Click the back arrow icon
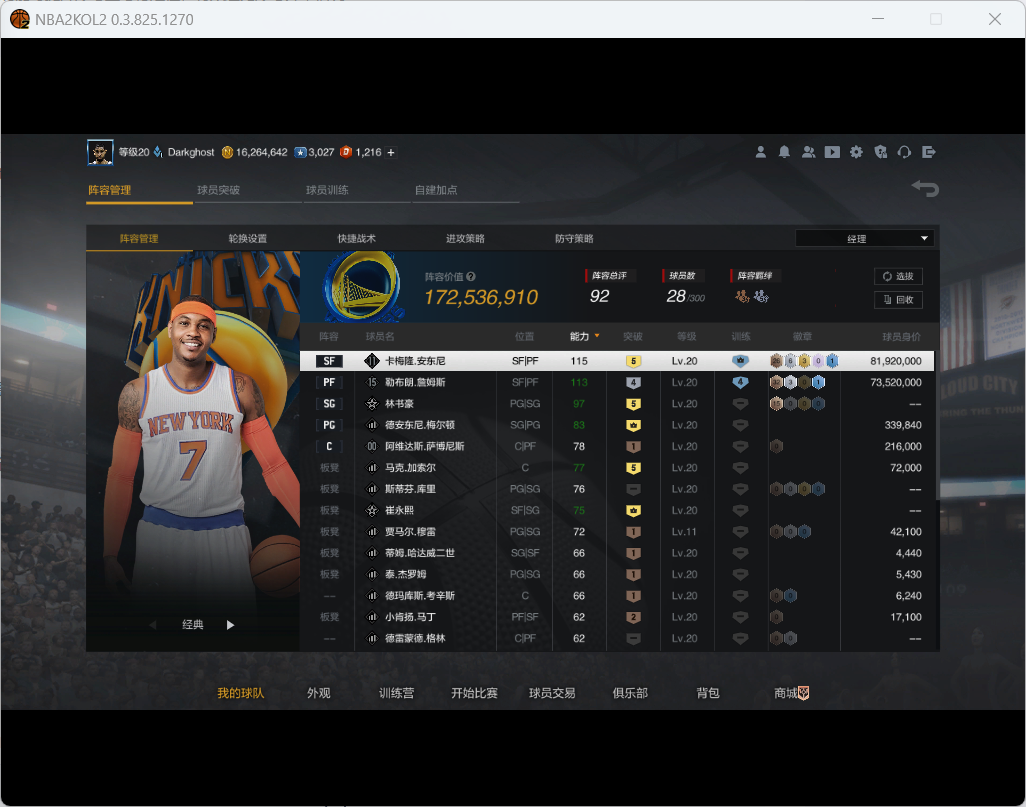The width and height of the screenshot is (1026, 807). point(925,188)
